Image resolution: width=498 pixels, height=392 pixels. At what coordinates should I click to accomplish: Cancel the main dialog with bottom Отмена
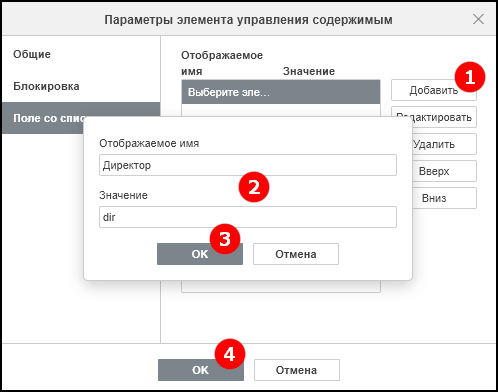coord(297,370)
